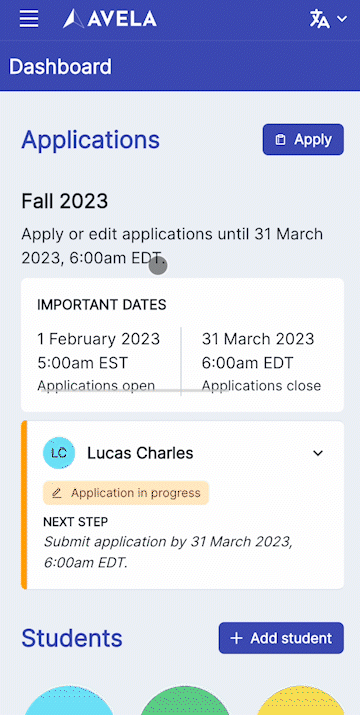Click the plus icon in Add student
This screenshot has width=360, height=715.
pyautogui.click(x=236, y=638)
